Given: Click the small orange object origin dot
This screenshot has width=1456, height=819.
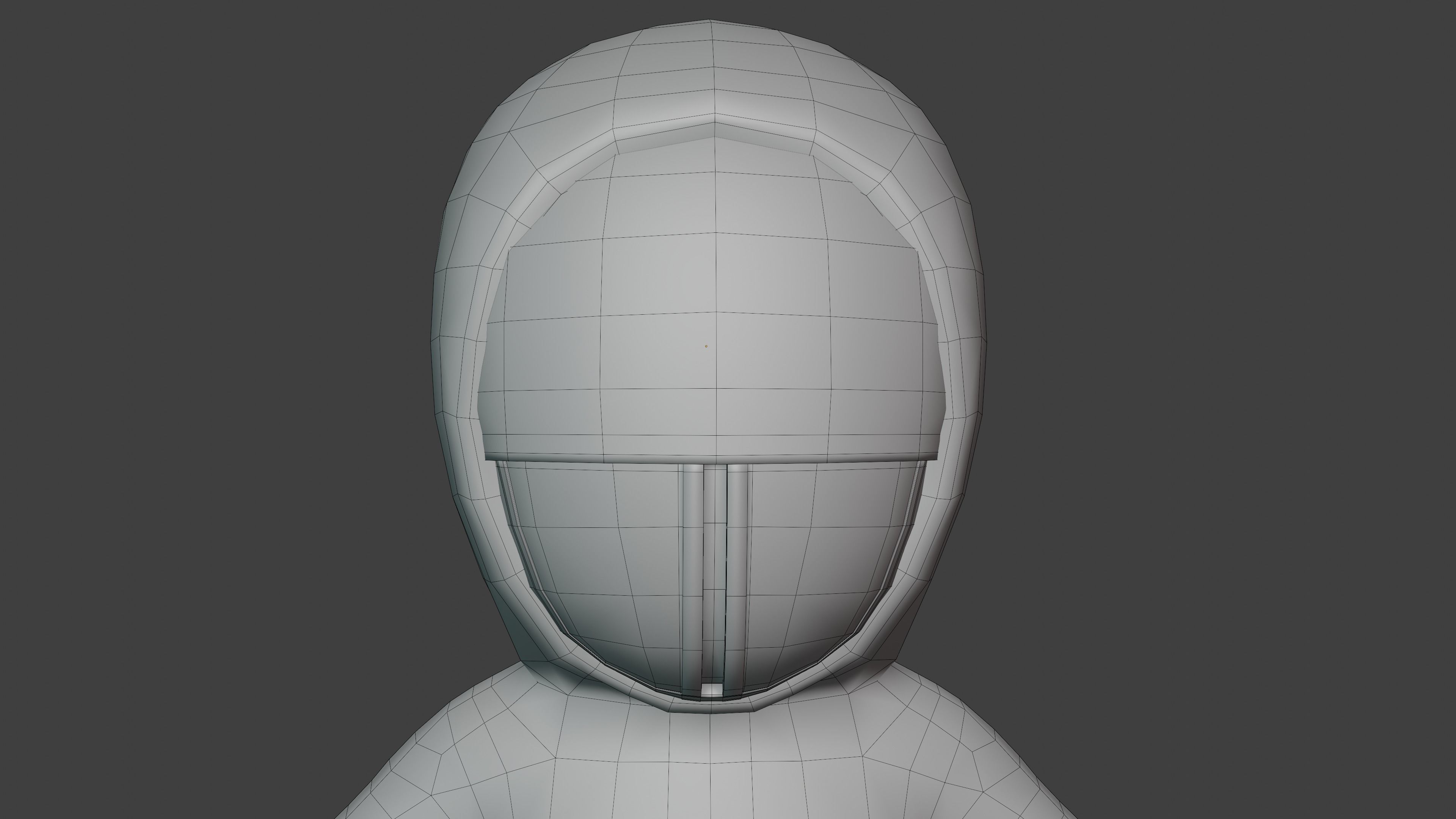Looking at the screenshot, I should click(x=706, y=346).
